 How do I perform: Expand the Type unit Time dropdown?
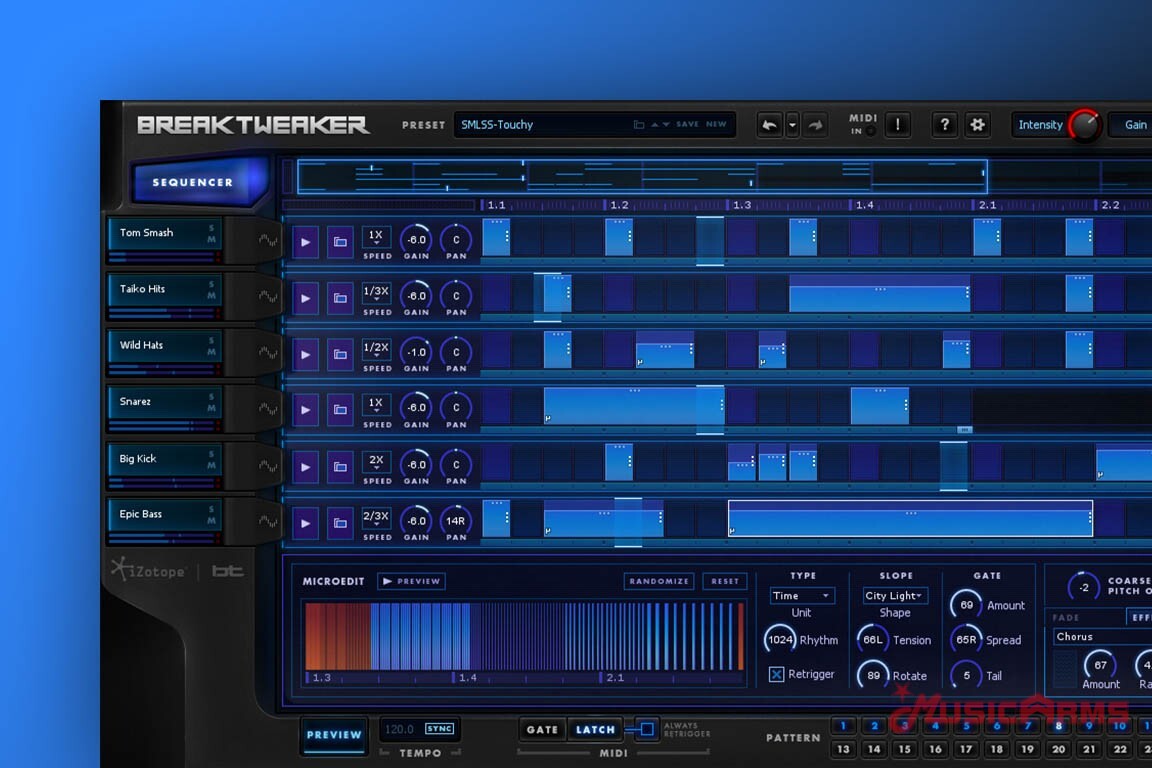802,596
